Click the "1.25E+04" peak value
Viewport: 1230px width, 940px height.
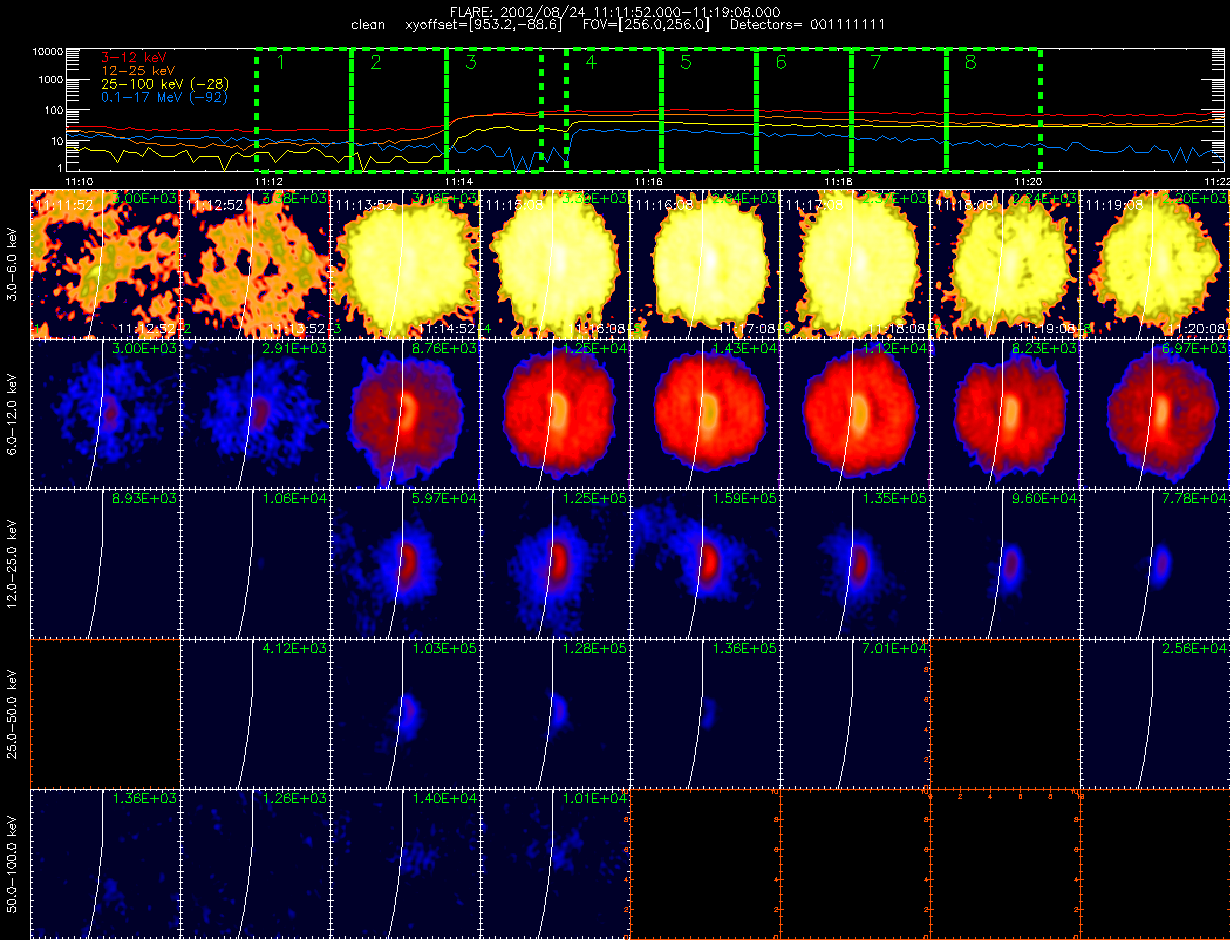coord(595,348)
